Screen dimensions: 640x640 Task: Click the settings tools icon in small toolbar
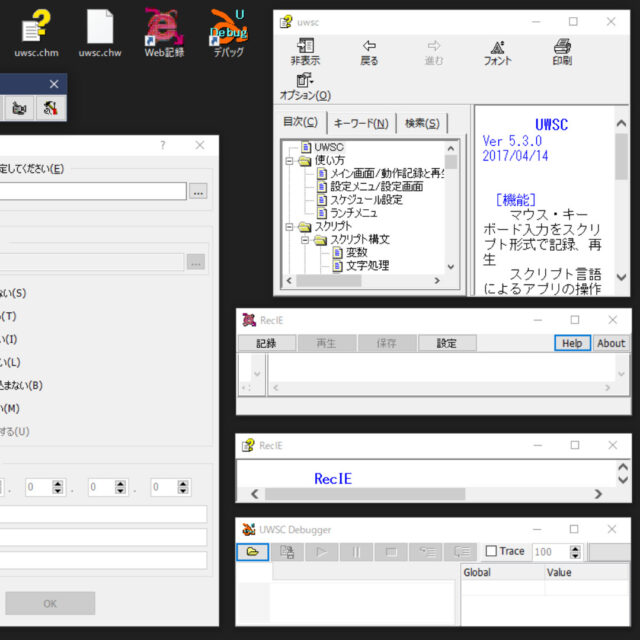point(51,108)
